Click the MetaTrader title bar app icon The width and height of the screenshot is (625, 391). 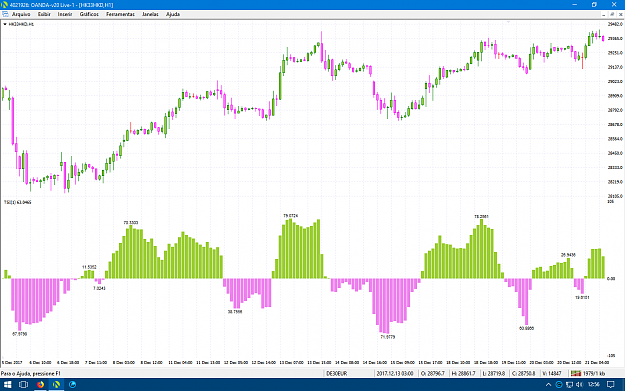click(4, 5)
